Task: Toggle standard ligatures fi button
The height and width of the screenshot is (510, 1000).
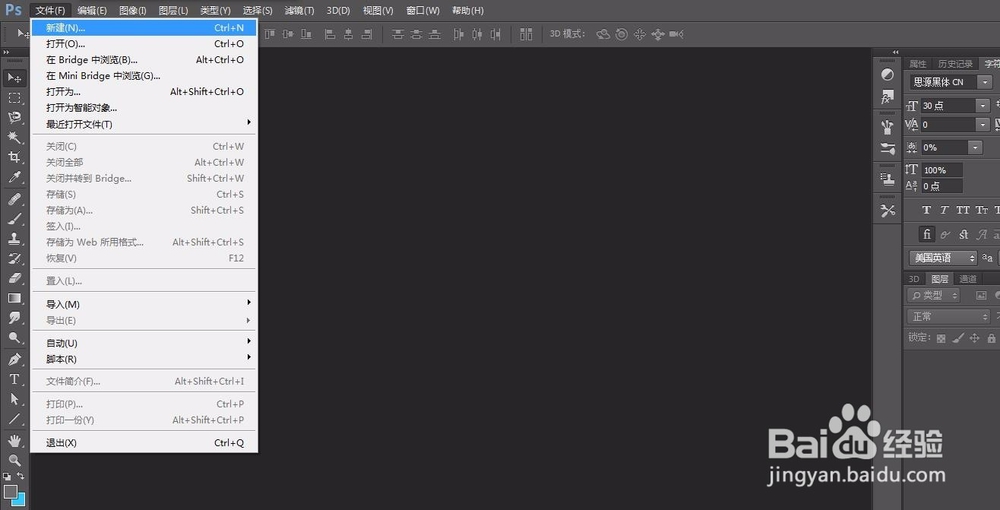Action: (927, 234)
